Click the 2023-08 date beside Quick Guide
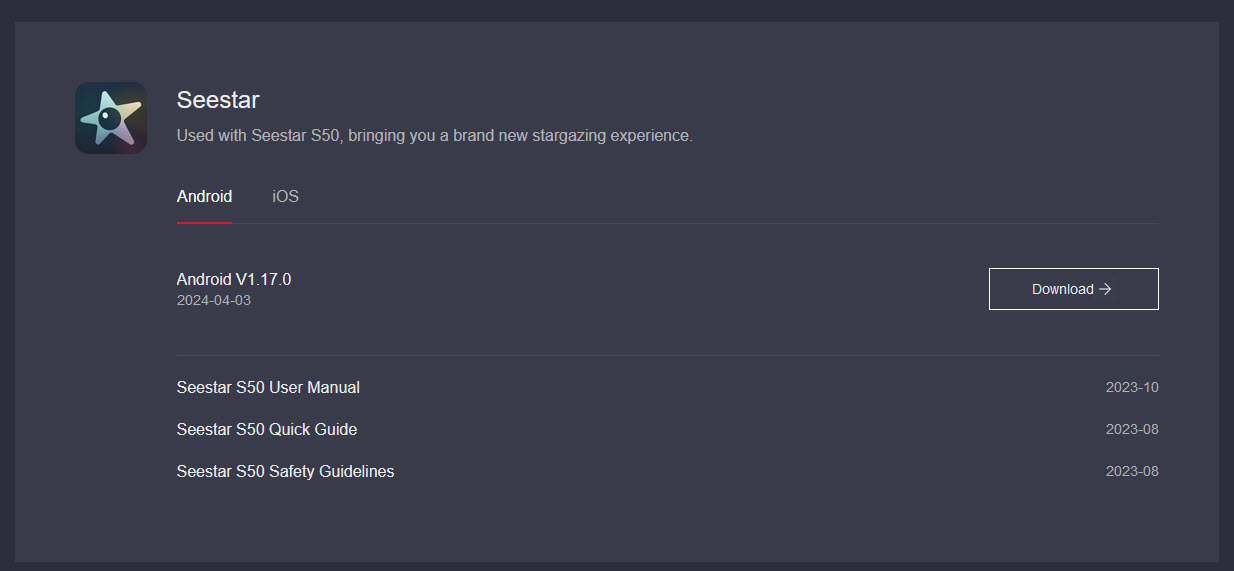Image resolution: width=1234 pixels, height=571 pixels. (x=1132, y=429)
